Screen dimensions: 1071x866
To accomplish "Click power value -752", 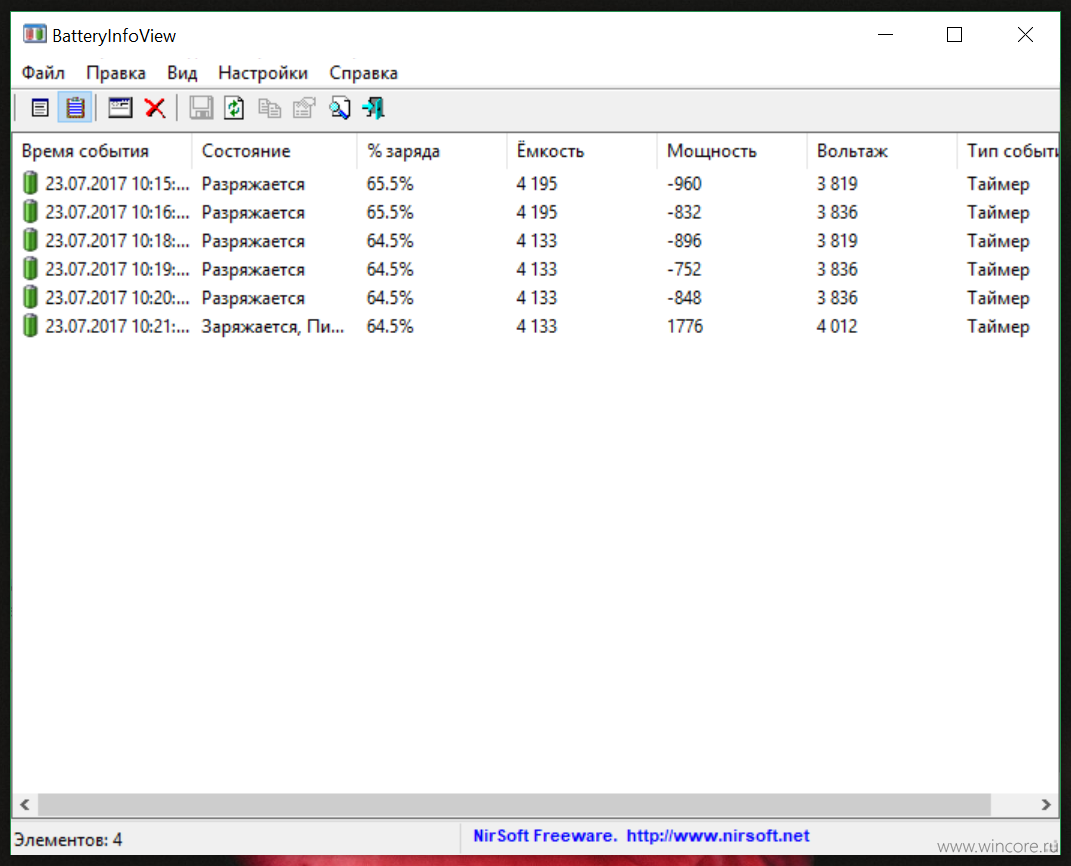I will [x=684, y=270].
